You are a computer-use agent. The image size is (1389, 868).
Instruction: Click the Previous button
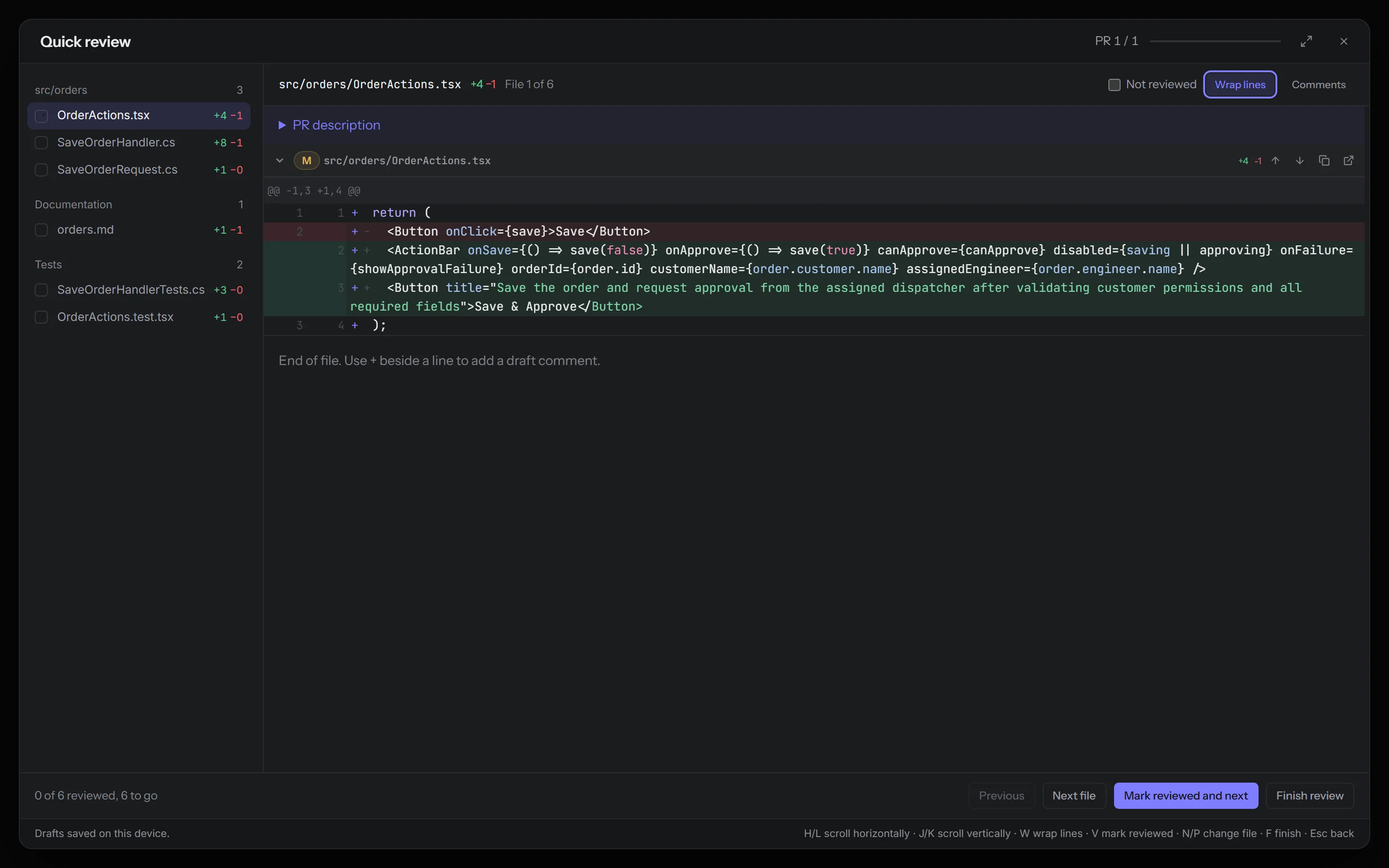1001,796
